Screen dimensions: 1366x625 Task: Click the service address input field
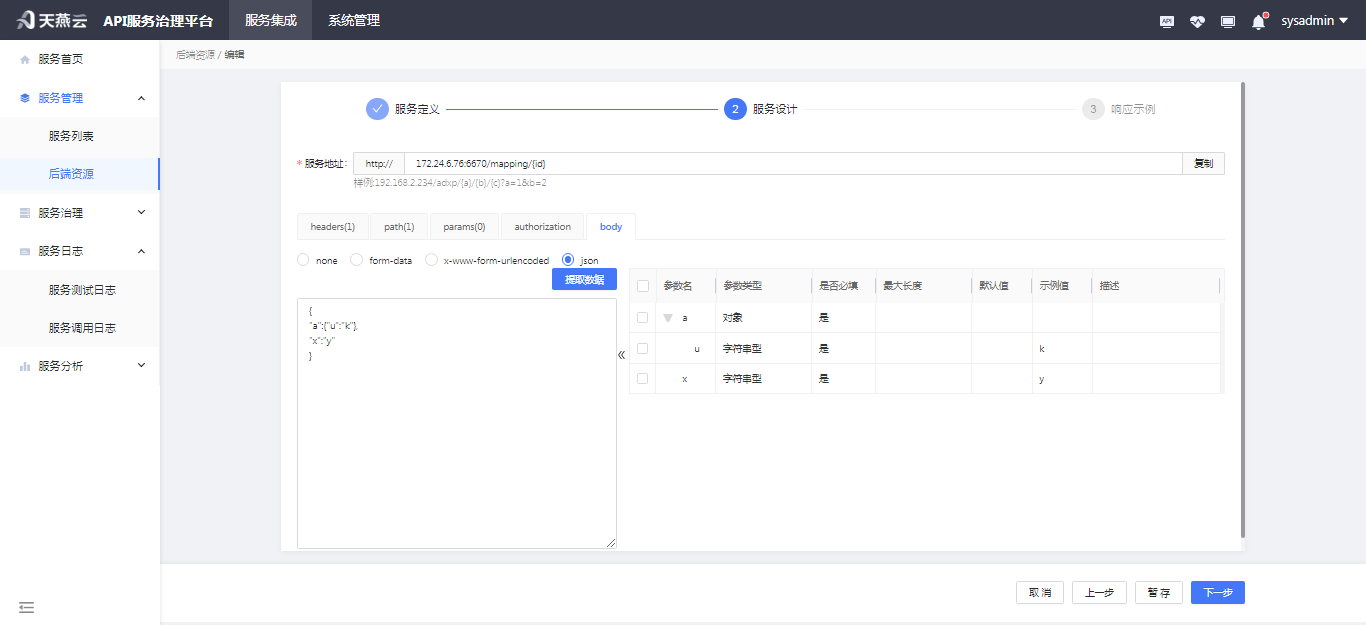point(793,163)
